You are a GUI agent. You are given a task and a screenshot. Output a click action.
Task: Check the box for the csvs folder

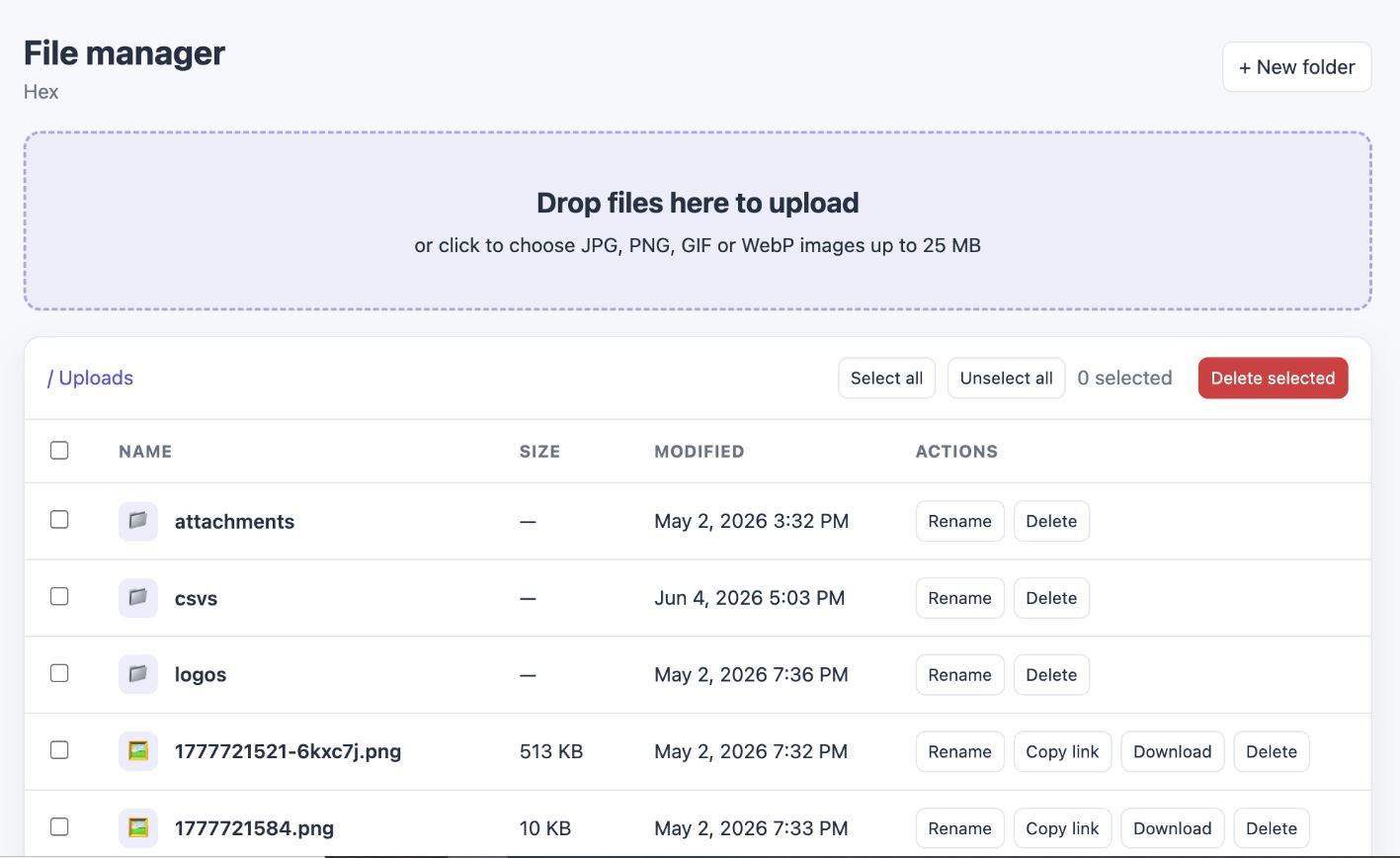click(59, 597)
